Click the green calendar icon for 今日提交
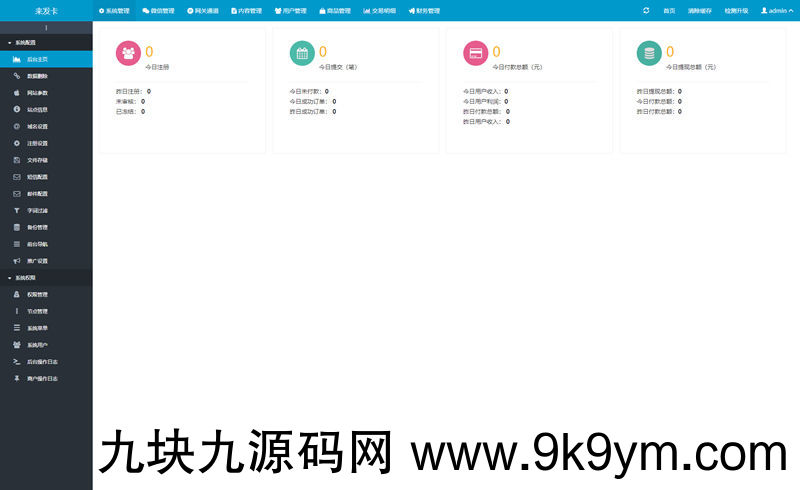Viewport: 800px width, 490px height. [302, 54]
